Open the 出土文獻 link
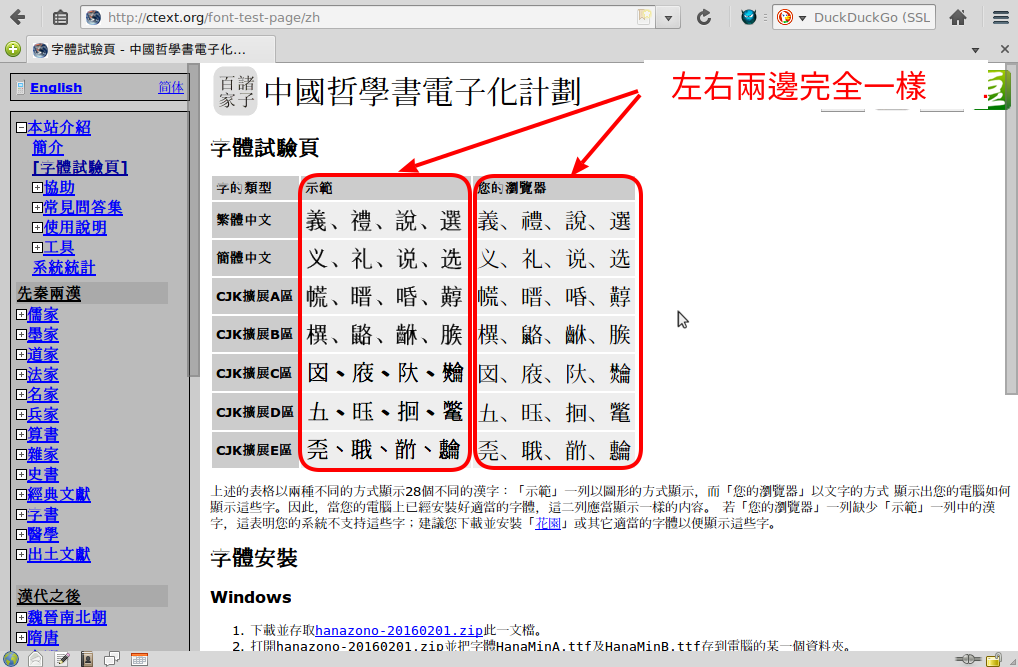 (59, 555)
